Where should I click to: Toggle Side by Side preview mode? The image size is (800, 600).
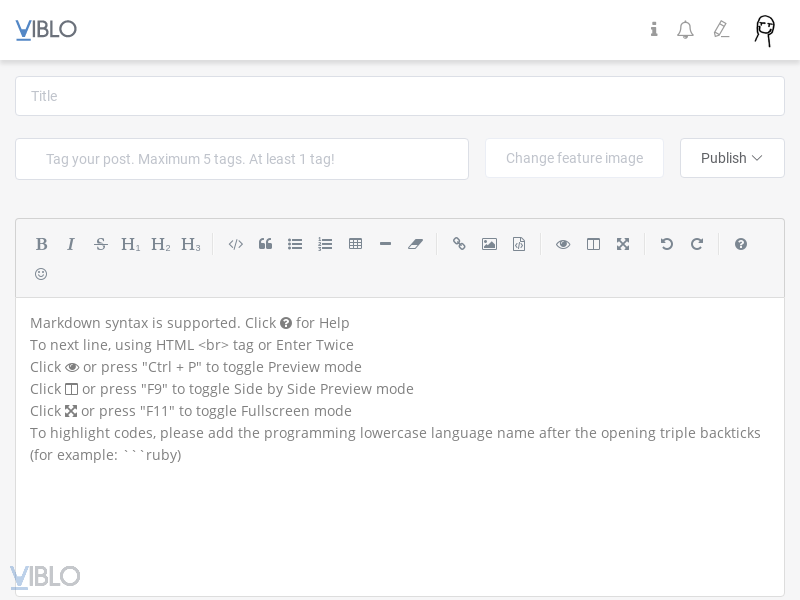click(x=593, y=244)
